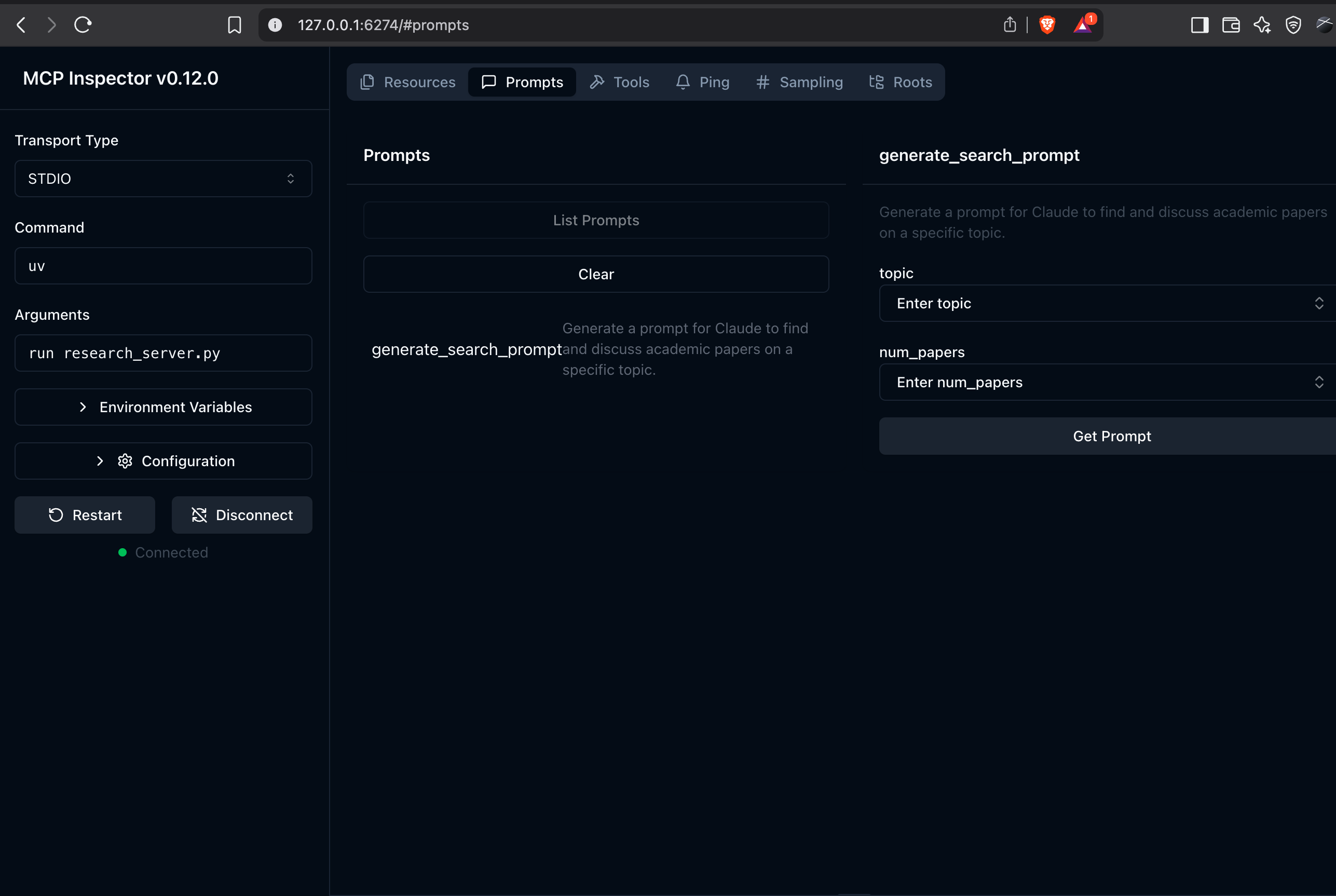The width and height of the screenshot is (1336, 896).
Task: Click the Get Prompt button
Action: click(x=1107, y=436)
